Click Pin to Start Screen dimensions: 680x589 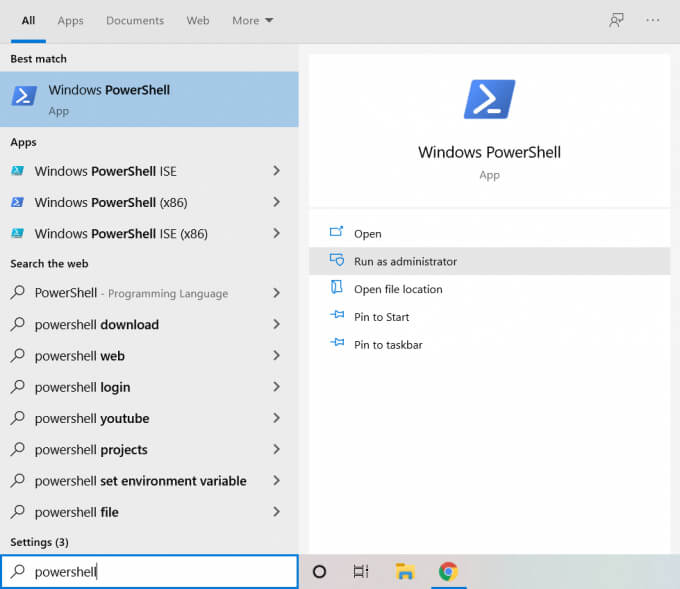[x=490, y=317]
